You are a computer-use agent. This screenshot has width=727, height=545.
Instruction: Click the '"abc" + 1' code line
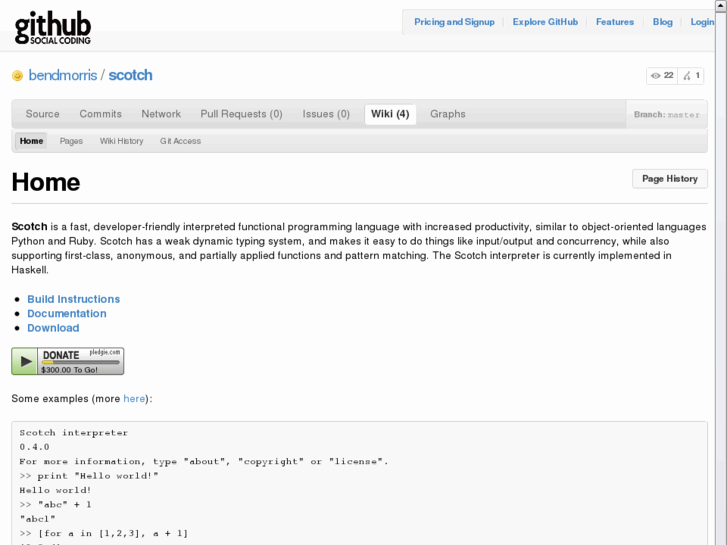tap(56, 505)
